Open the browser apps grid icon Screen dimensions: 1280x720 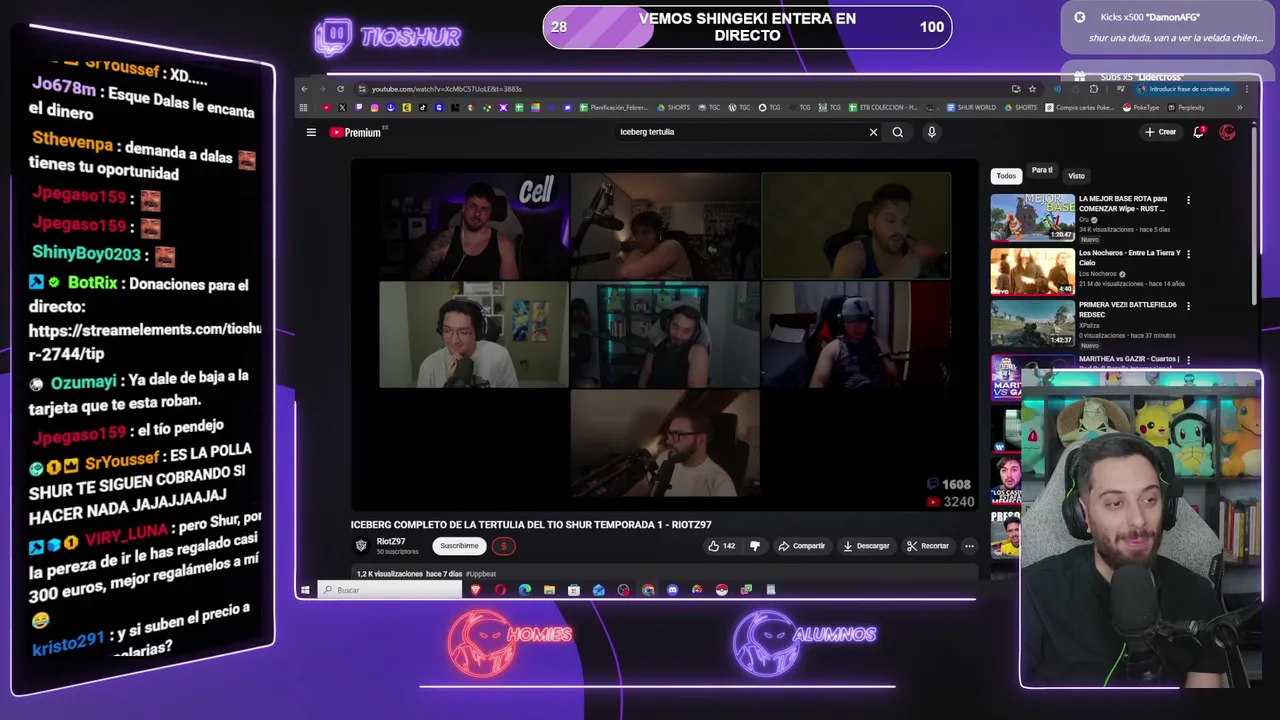(x=304, y=108)
